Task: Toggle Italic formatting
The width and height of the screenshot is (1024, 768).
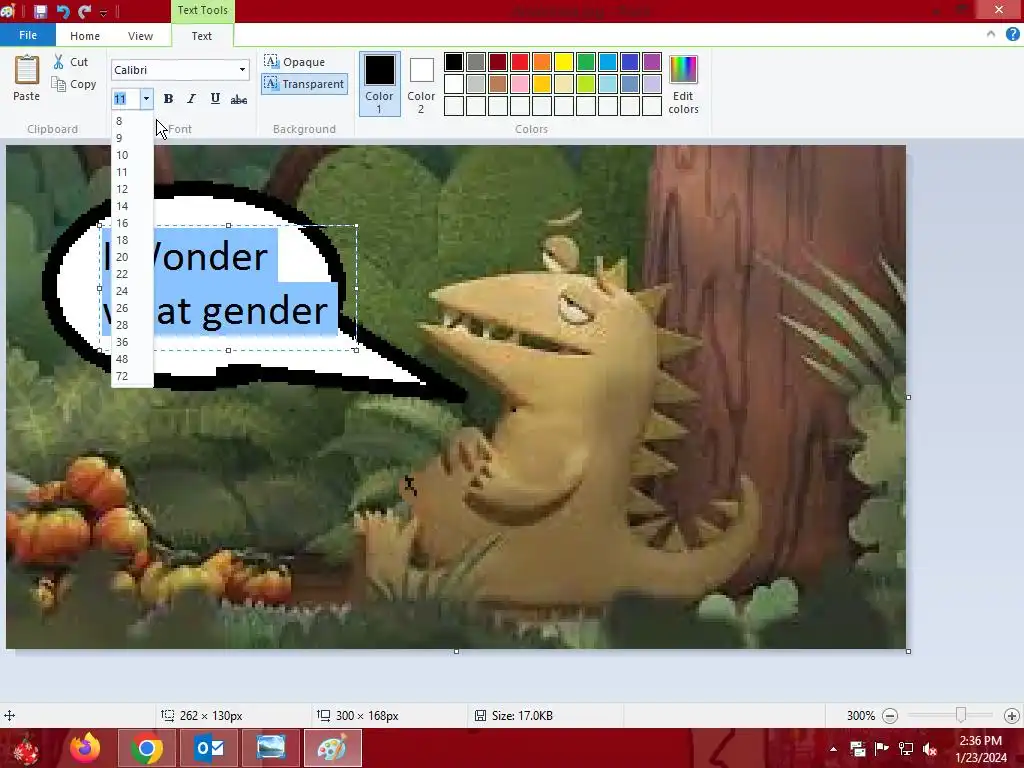Action: click(x=191, y=99)
